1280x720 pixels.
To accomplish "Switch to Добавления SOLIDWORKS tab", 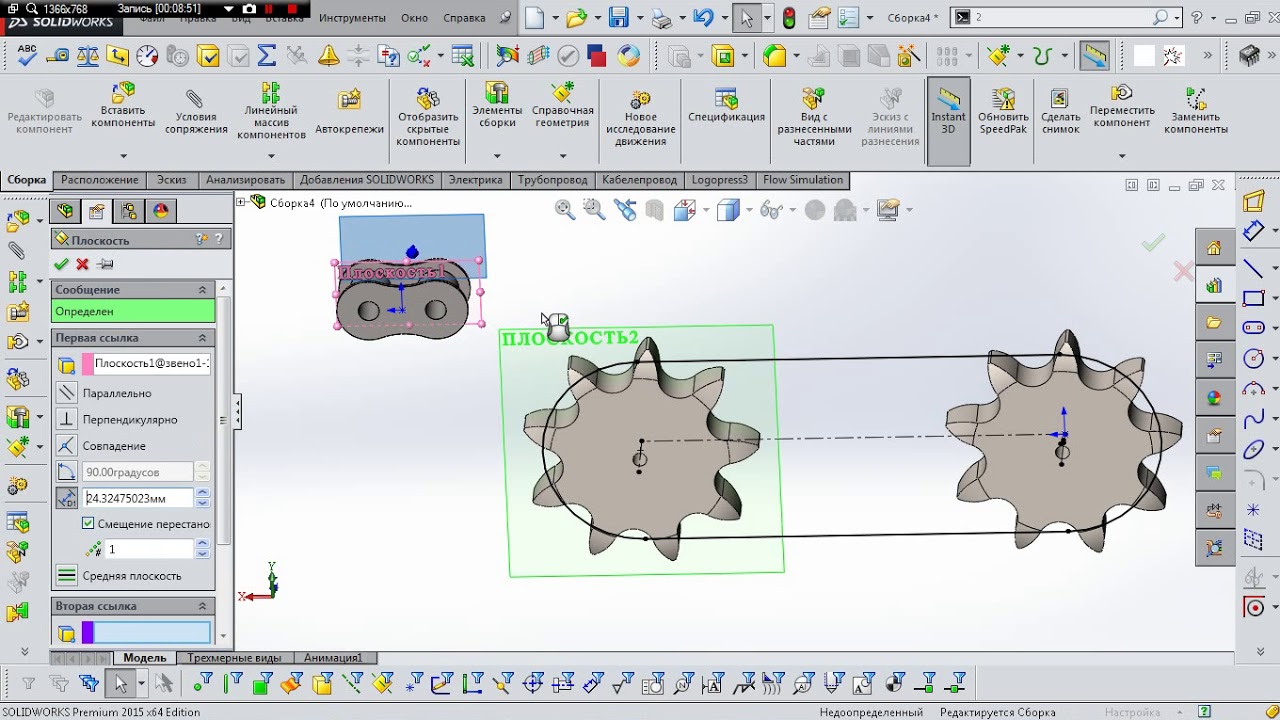I will [x=367, y=180].
